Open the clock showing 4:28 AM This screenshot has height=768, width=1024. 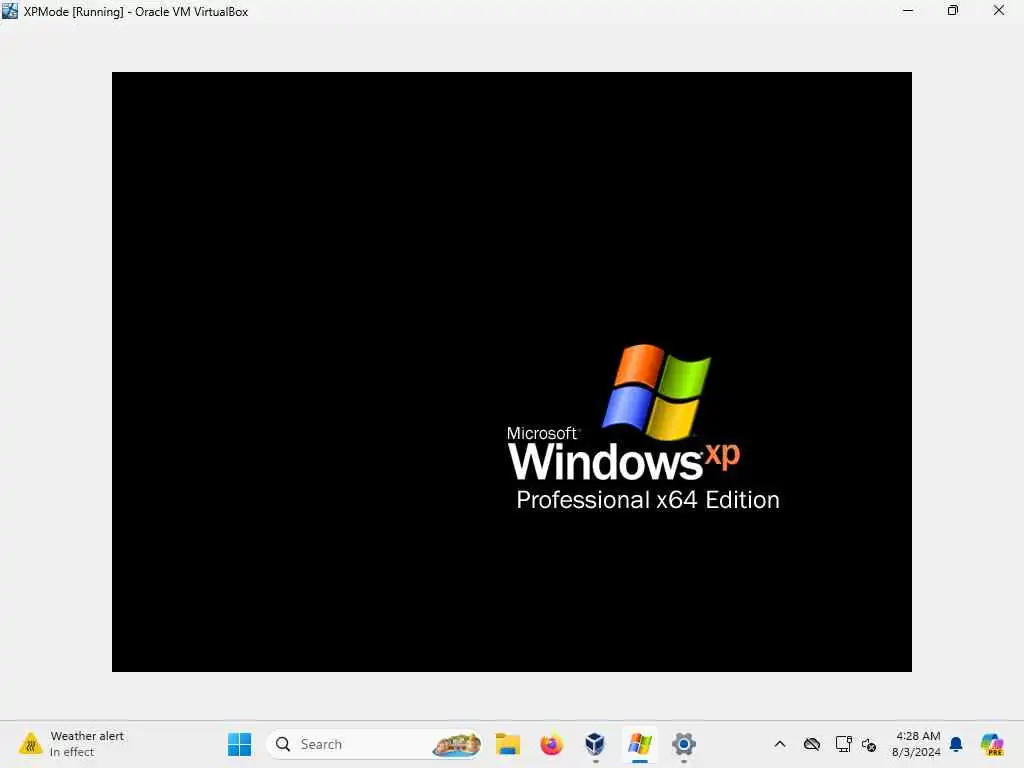click(x=916, y=744)
